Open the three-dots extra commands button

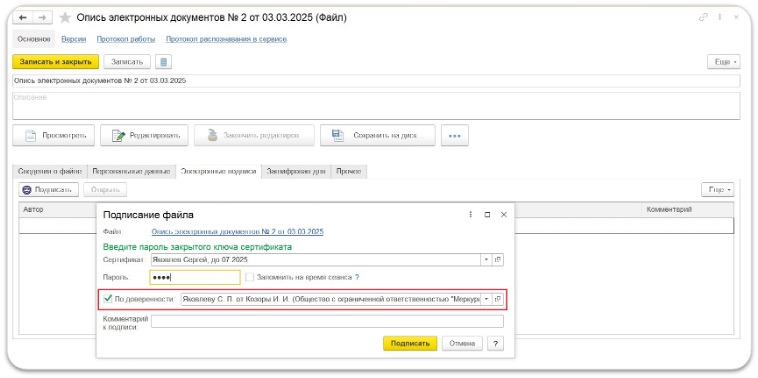tap(454, 136)
